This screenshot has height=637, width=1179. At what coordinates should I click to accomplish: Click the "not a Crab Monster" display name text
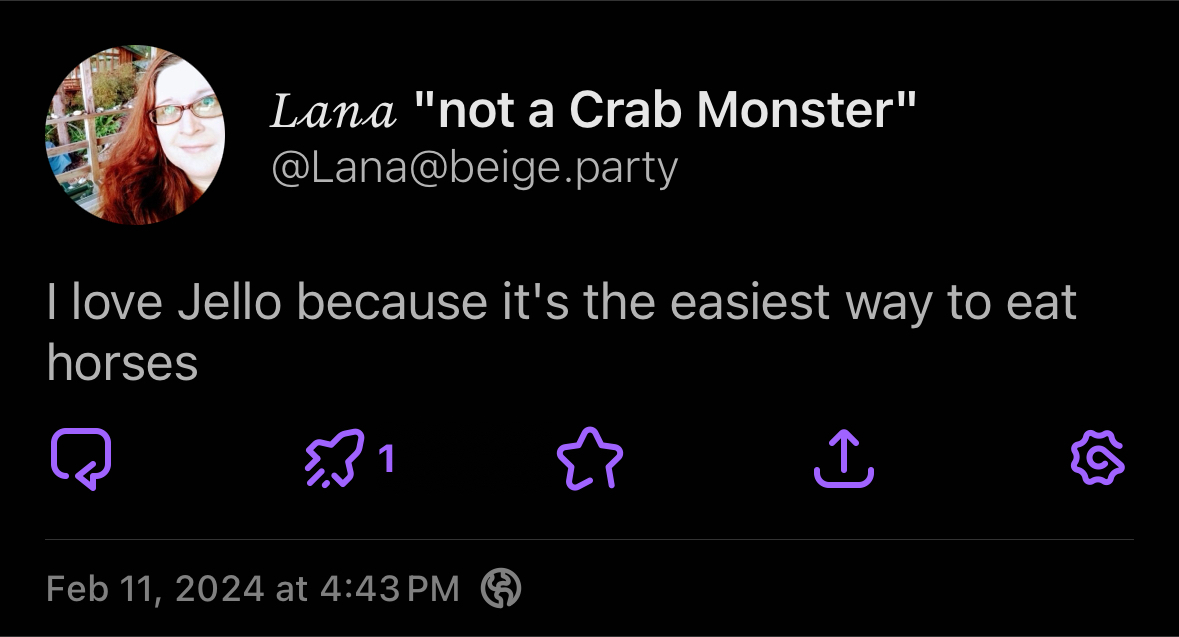click(664, 112)
